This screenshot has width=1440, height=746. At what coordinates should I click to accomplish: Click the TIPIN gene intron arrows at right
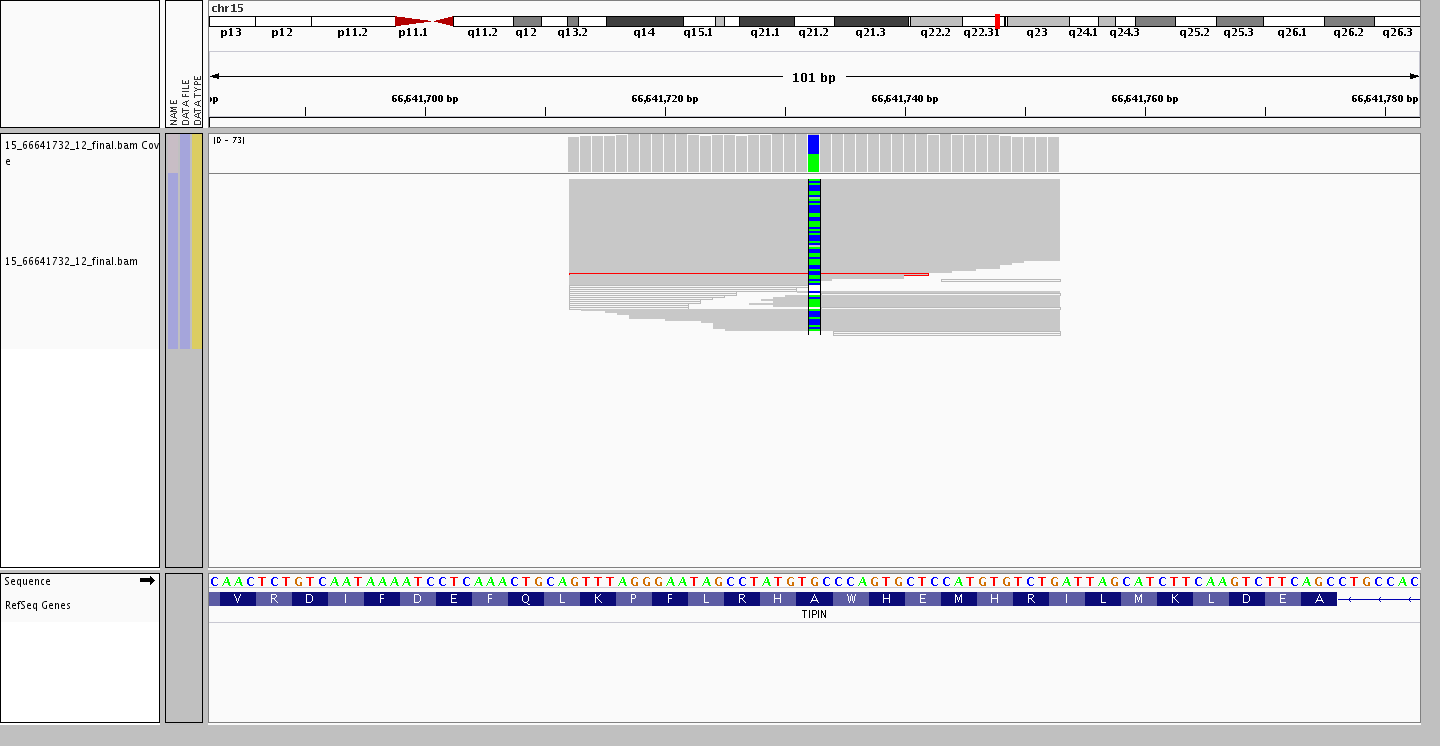click(1379, 599)
